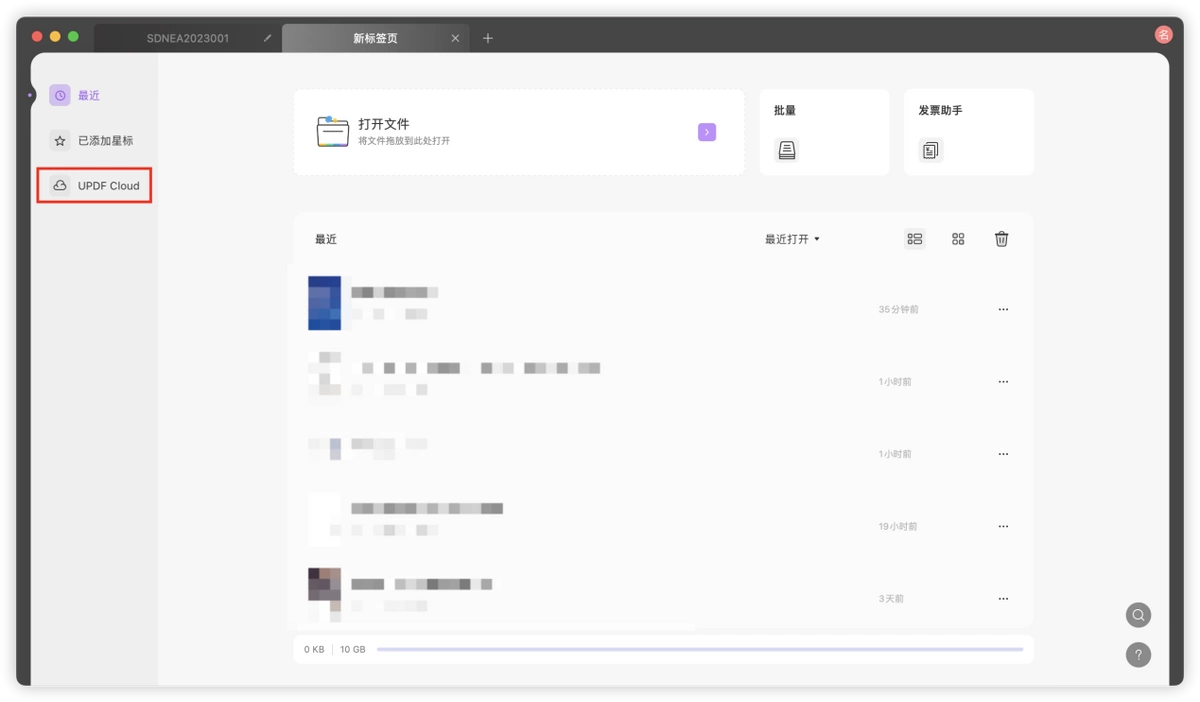Click the purple arrow in Open File card
The width and height of the screenshot is (1200, 702).
(x=707, y=132)
